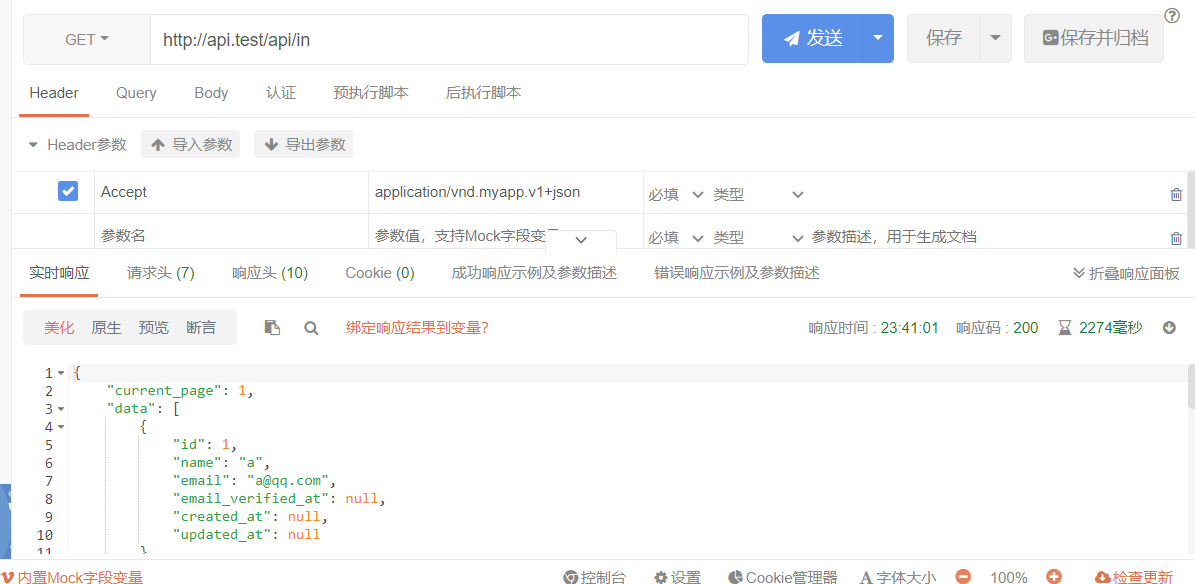Click 导出参数 button

tap(303, 144)
